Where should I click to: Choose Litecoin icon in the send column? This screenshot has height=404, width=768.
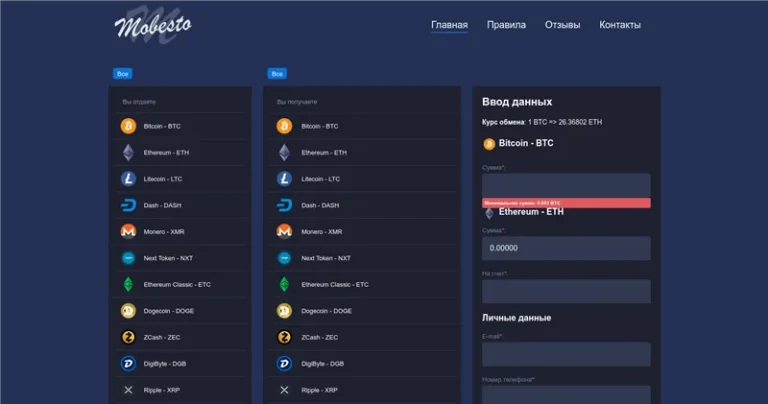(x=128, y=179)
